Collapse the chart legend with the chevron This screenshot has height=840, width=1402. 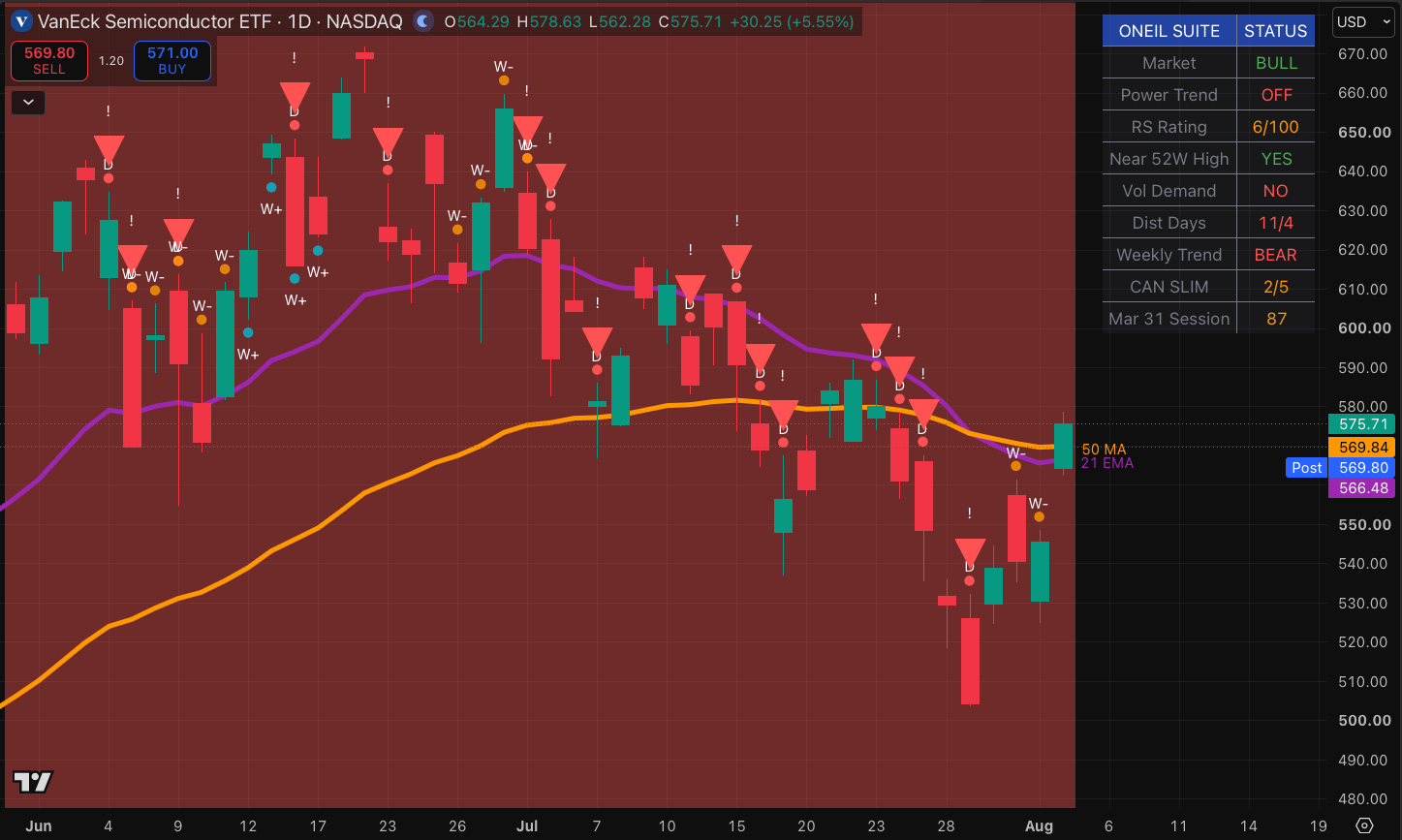(x=28, y=101)
